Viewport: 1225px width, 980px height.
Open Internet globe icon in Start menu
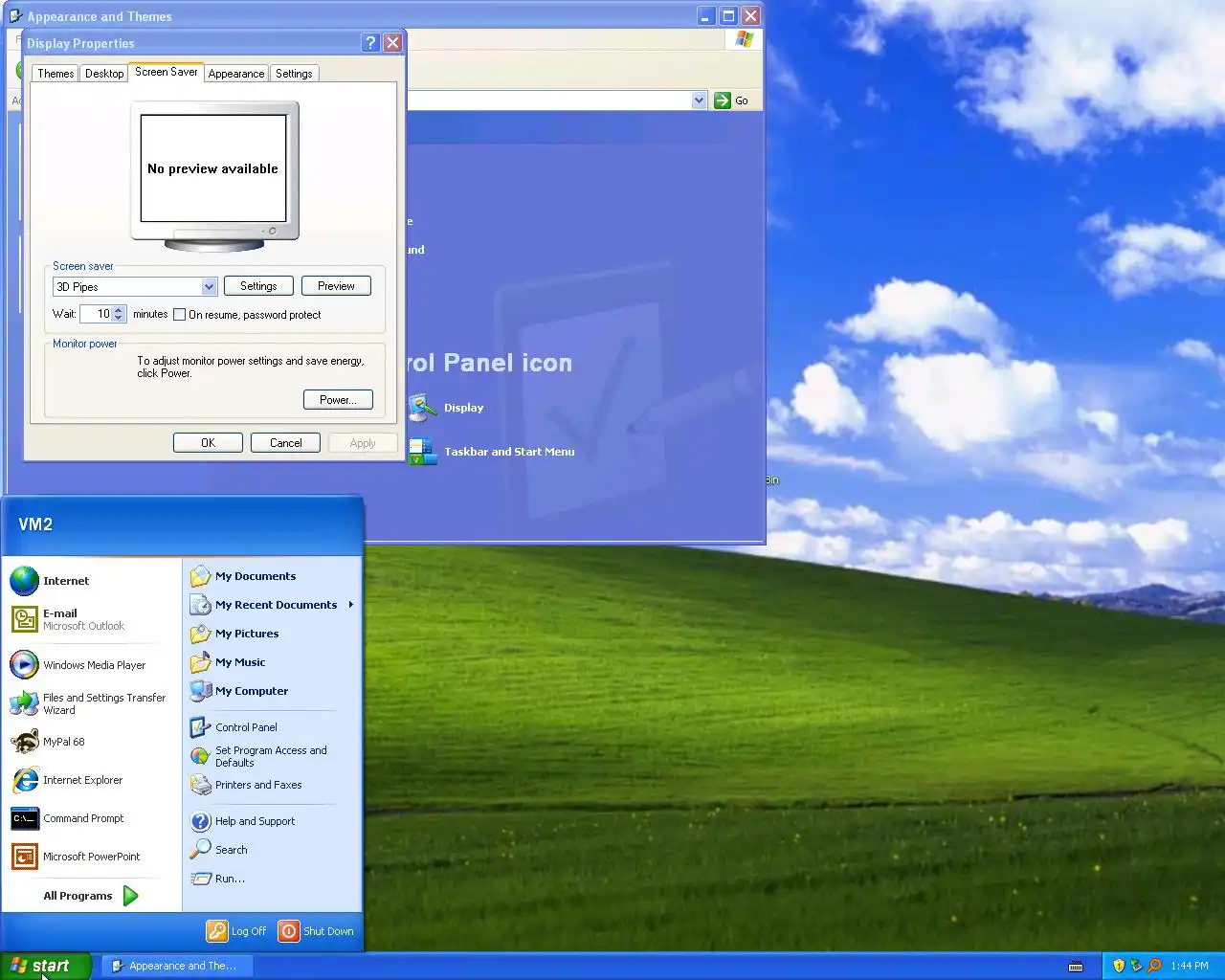(24, 581)
